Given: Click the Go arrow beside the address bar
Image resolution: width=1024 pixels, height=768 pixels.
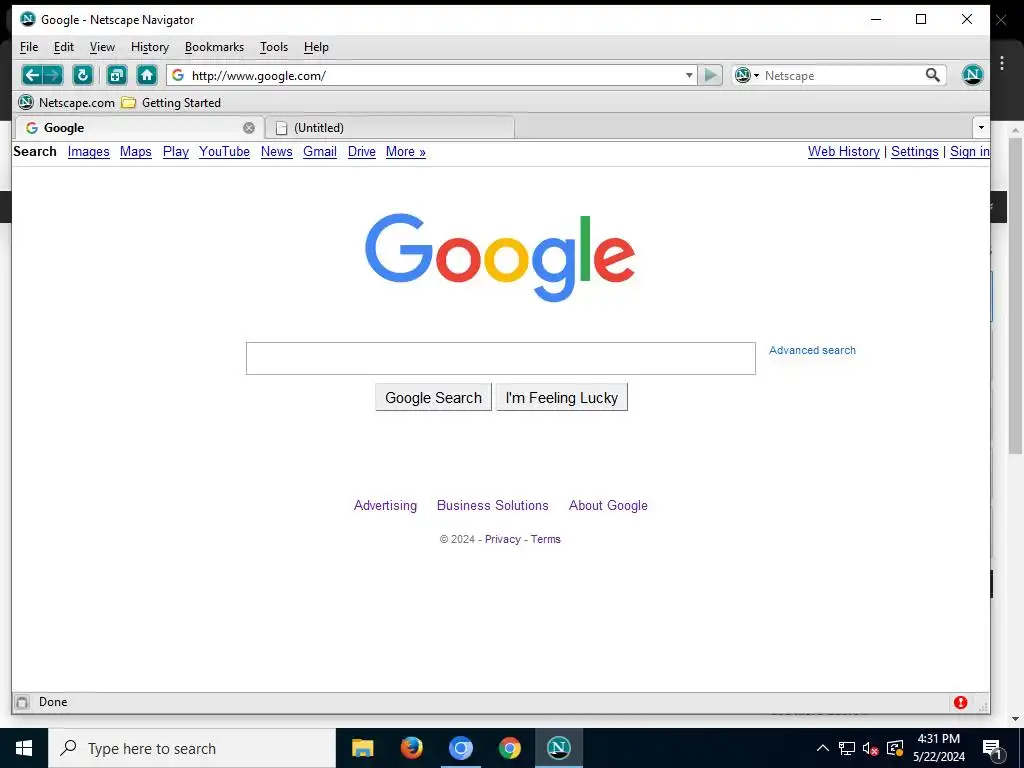Looking at the screenshot, I should point(710,75).
